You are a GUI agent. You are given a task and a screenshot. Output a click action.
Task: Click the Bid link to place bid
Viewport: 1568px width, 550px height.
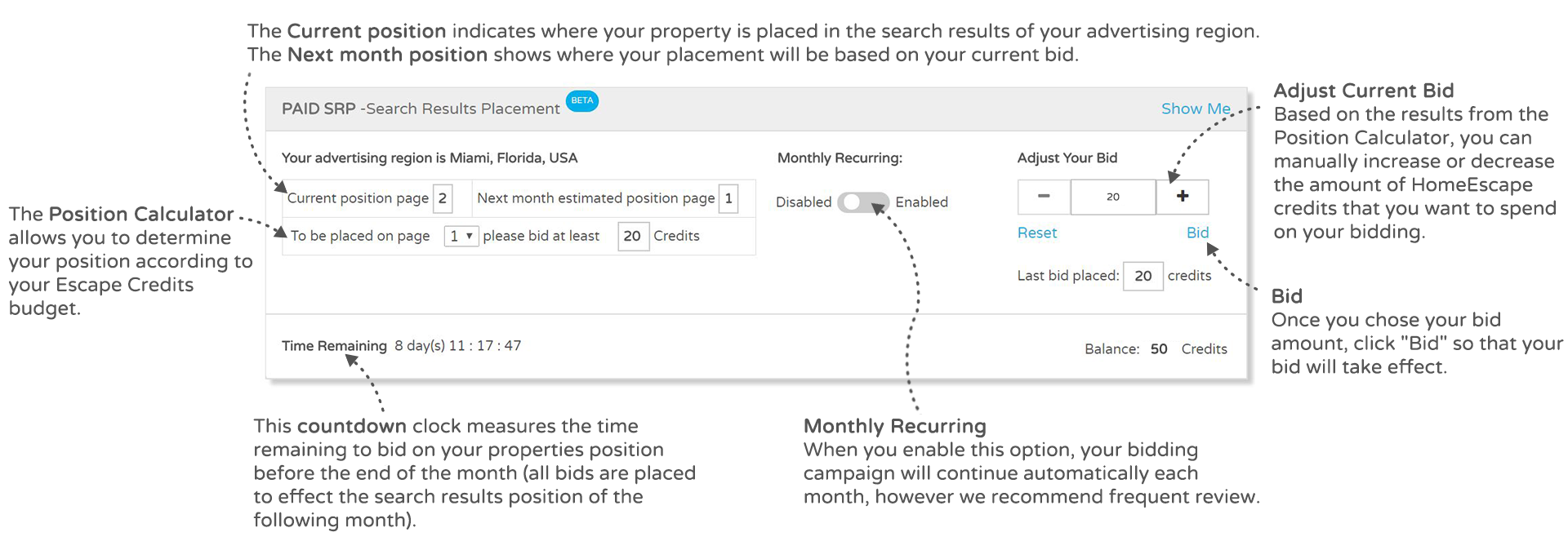pos(1197,233)
